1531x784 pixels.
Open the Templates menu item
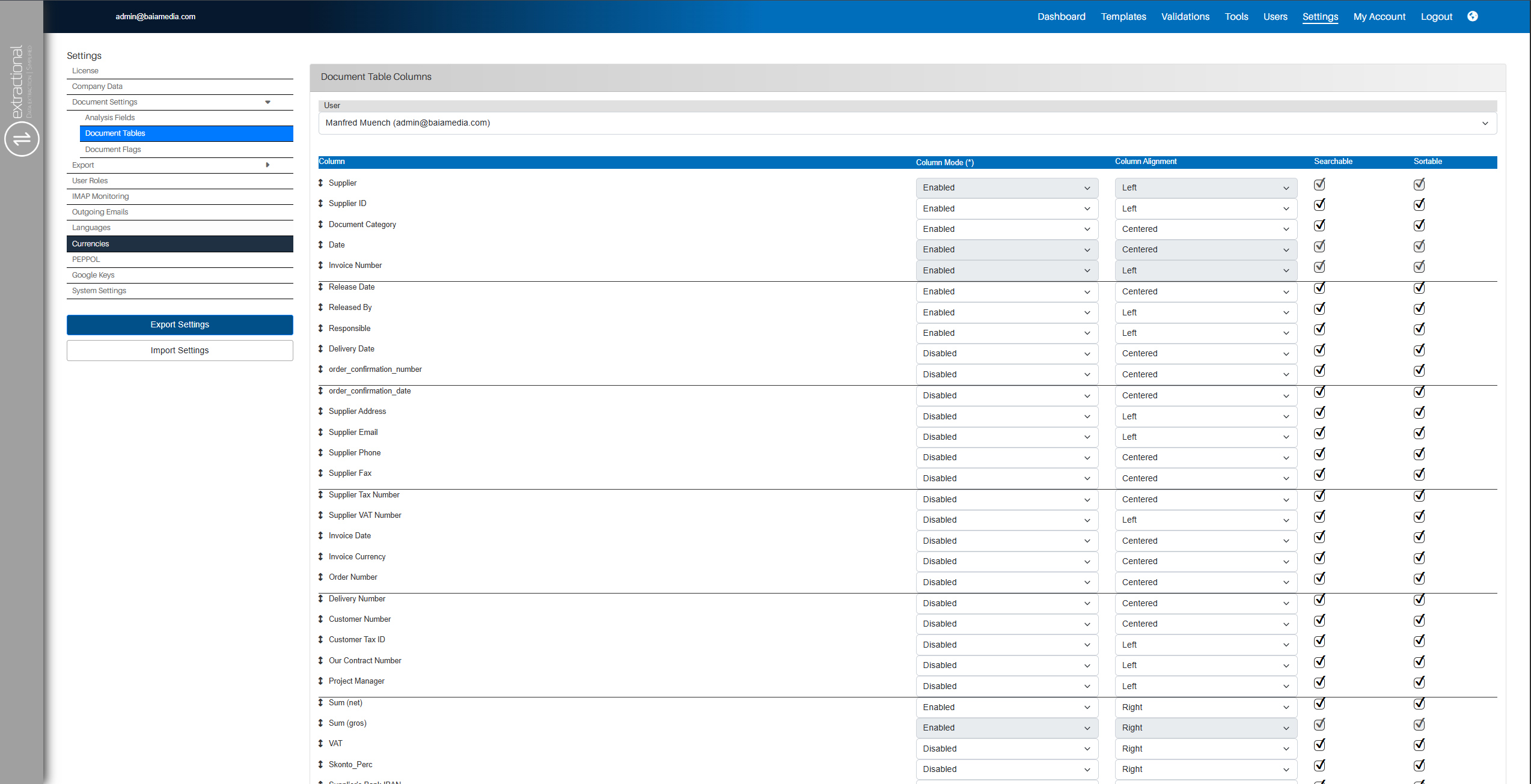pos(1123,17)
